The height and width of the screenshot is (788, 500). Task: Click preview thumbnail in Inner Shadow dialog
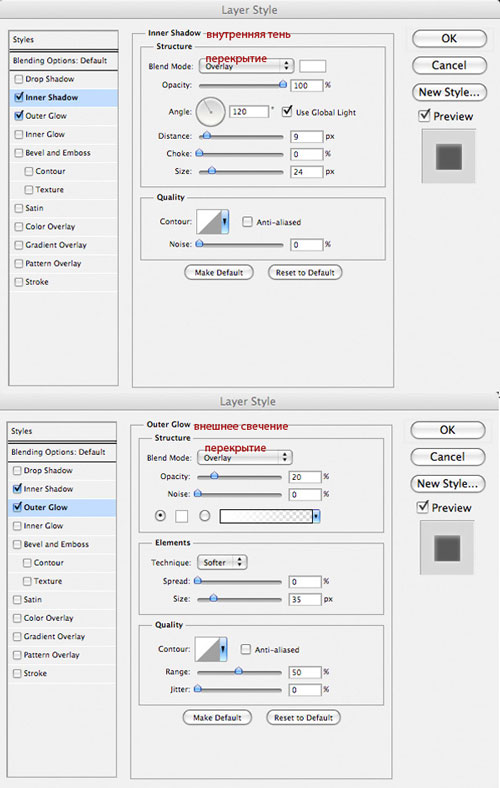tap(449, 156)
